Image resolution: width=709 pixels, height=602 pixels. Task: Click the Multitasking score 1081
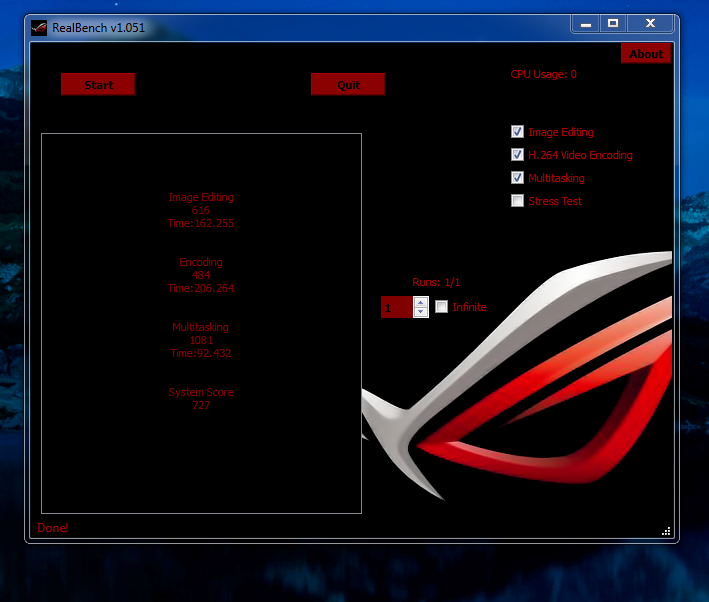(201, 340)
